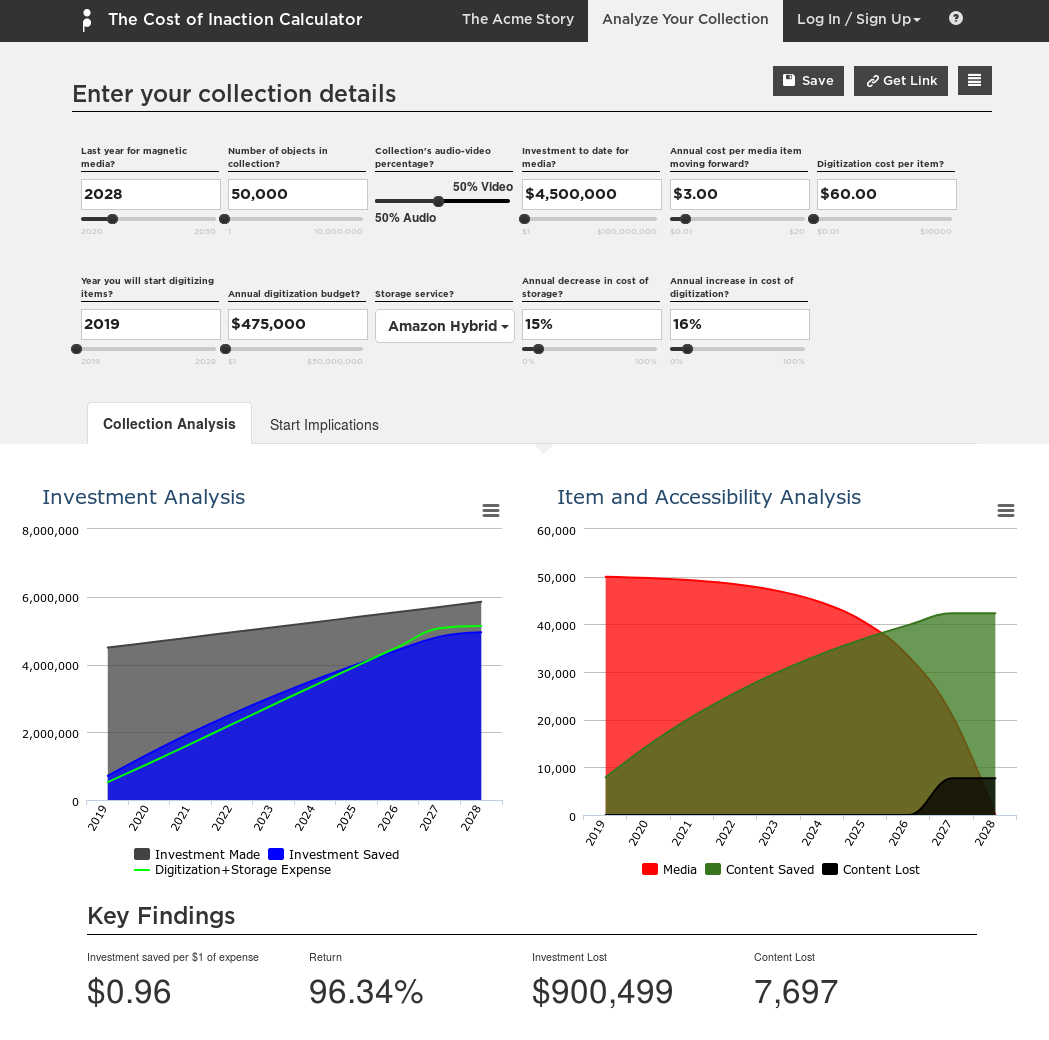The image size is (1049, 1040).
Task: Hide the Content Lost legend series
Action: 870,870
